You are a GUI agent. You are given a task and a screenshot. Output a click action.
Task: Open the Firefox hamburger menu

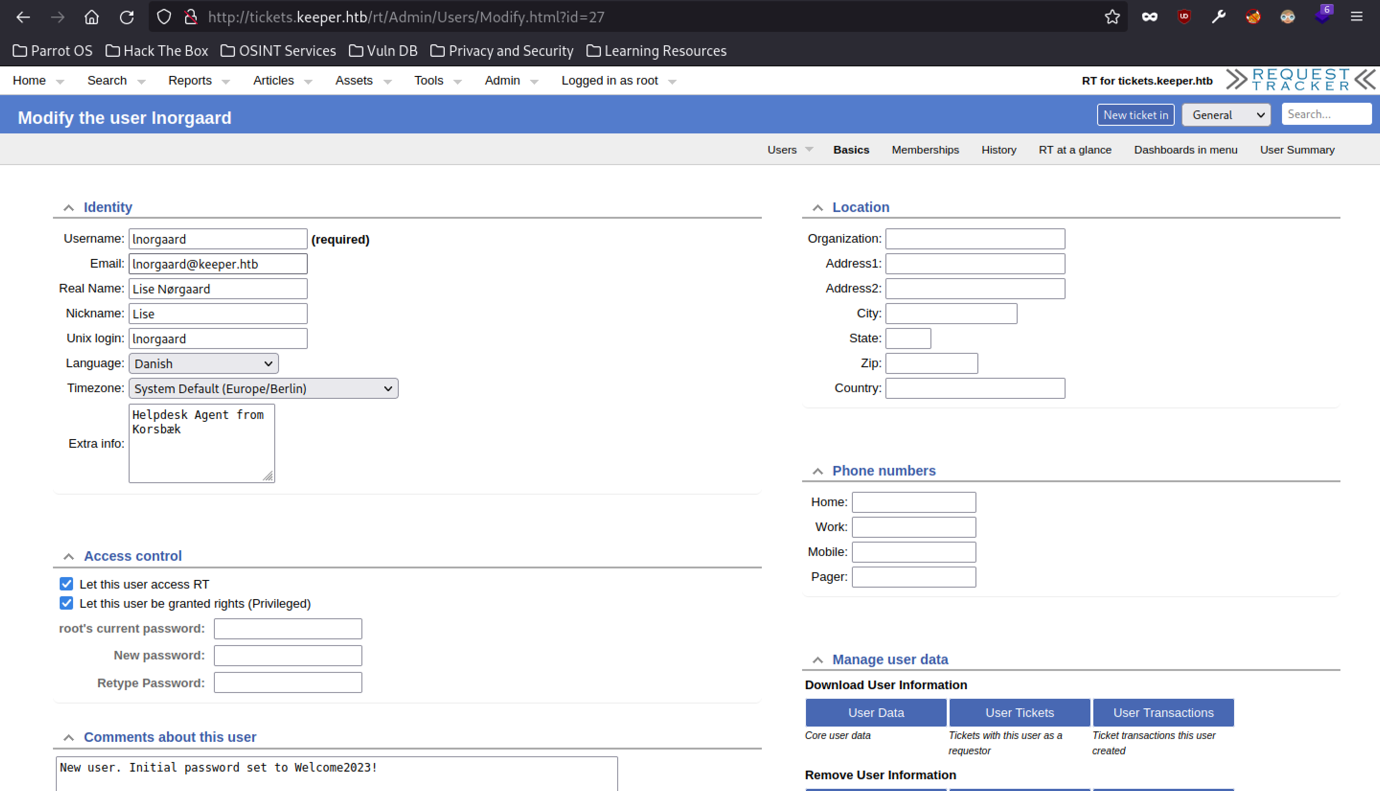click(1356, 16)
